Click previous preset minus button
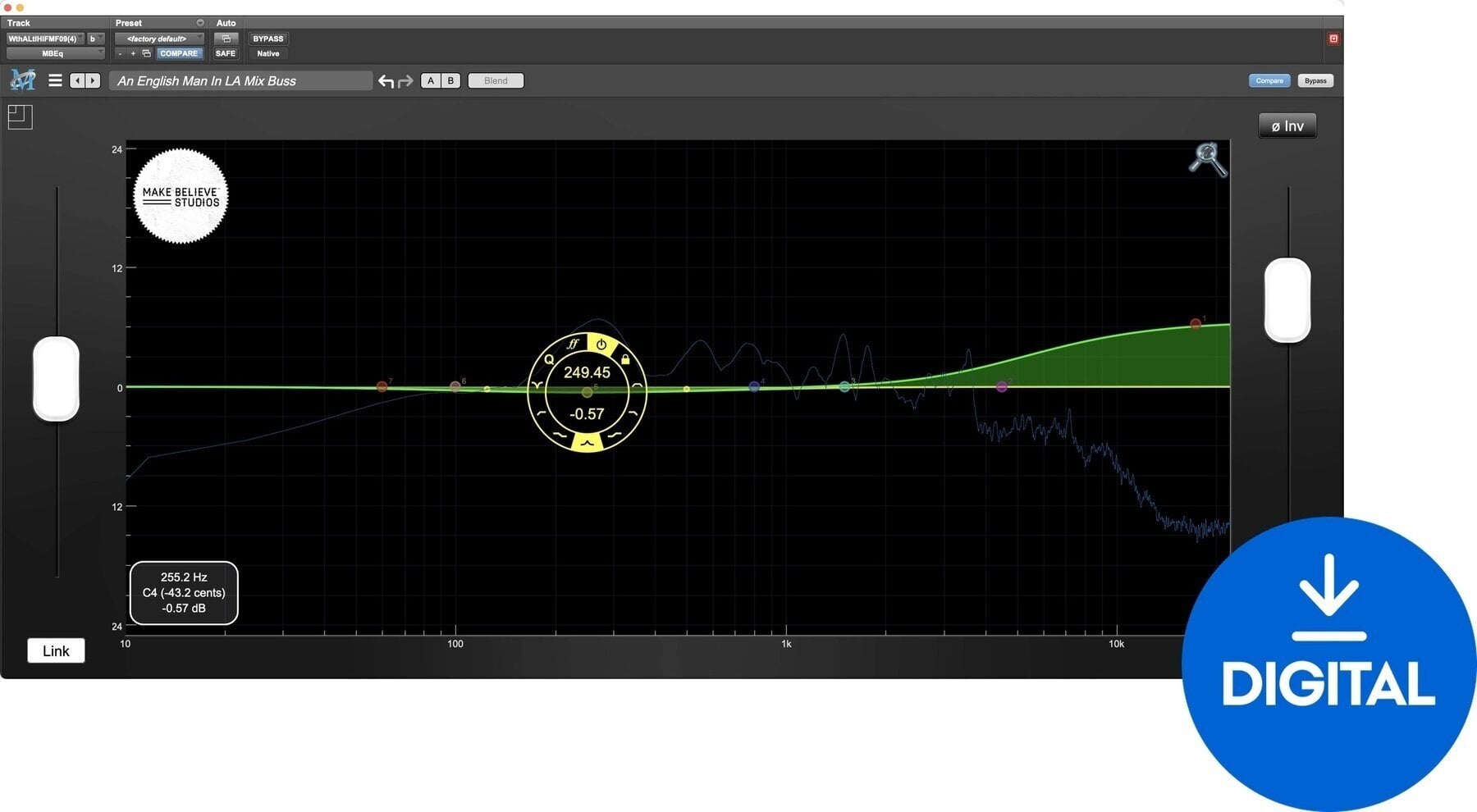This screenshot has height=812, width=1477. click(121, 53)
